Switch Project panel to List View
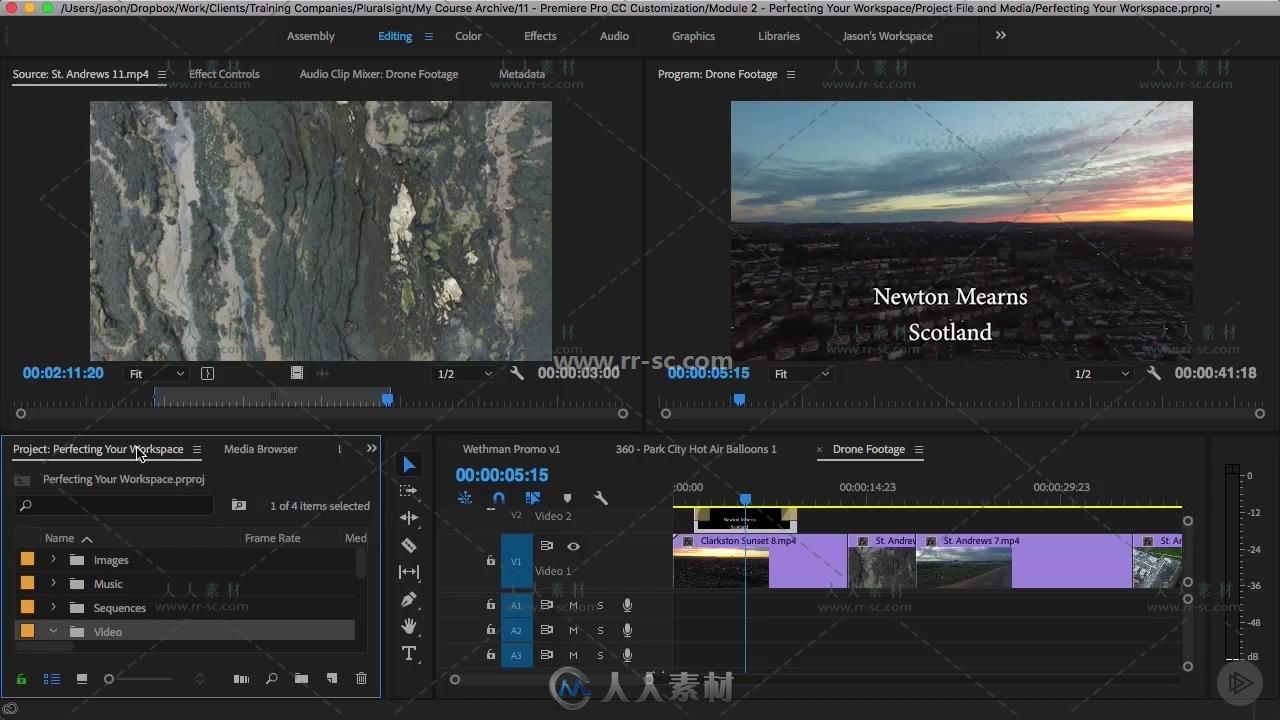The image size is (1280, 720). 52,679
